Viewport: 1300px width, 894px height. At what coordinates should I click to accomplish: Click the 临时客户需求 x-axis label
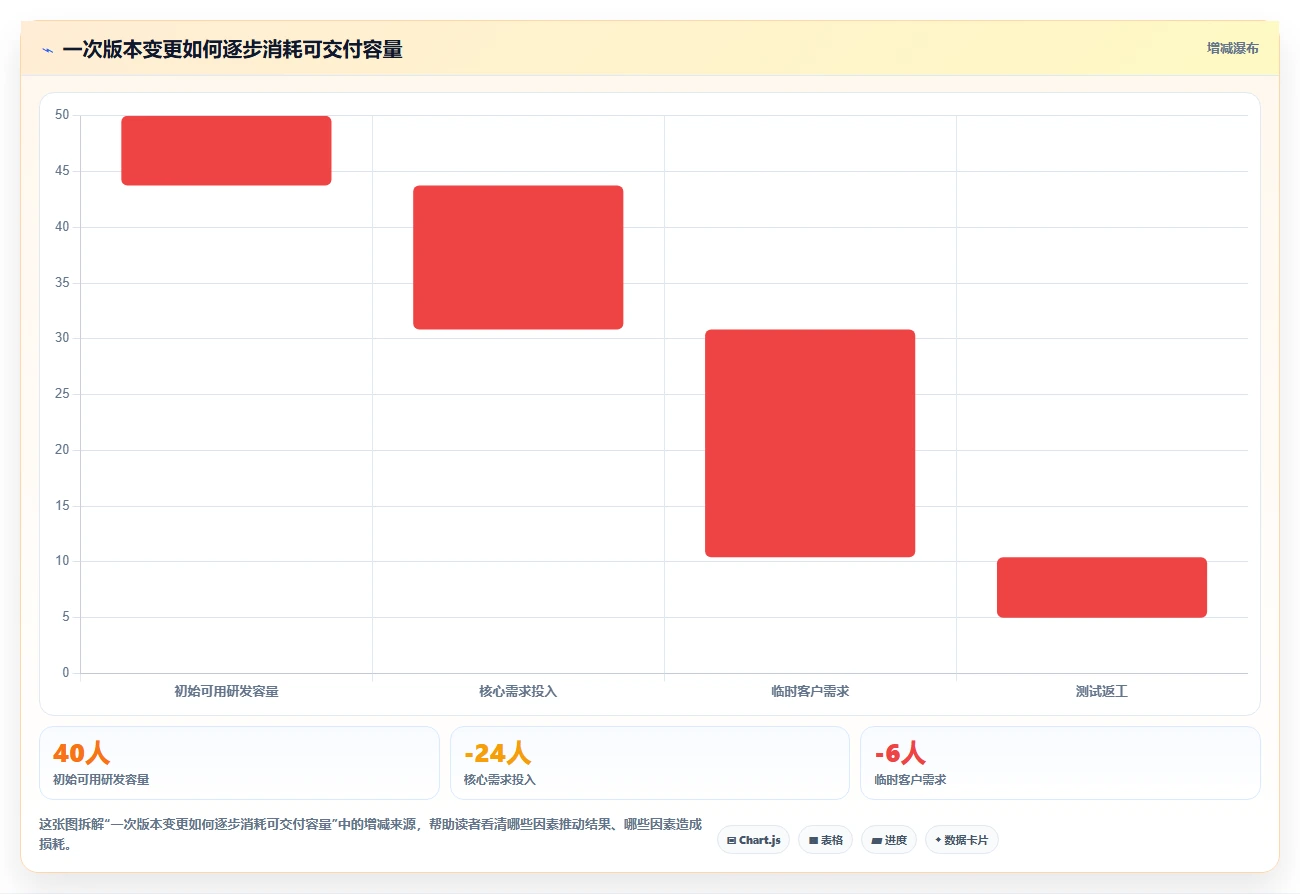click(810, 691)
